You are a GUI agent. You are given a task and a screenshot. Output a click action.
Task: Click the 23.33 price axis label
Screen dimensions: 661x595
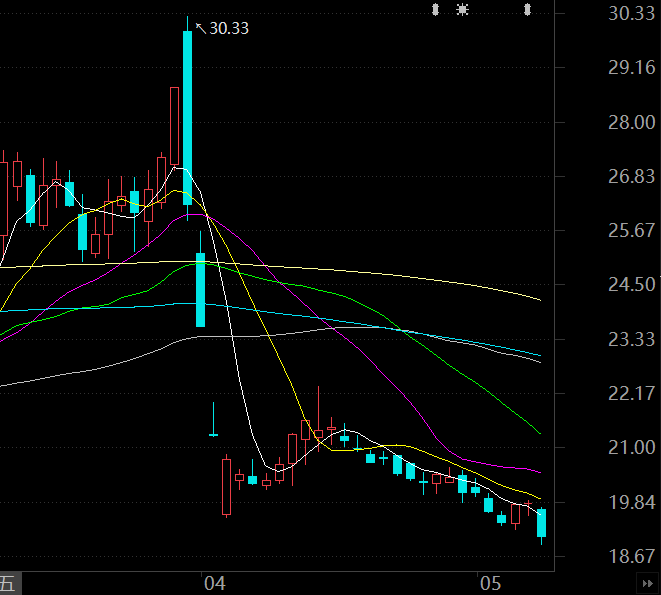click(x=631, y=339)
